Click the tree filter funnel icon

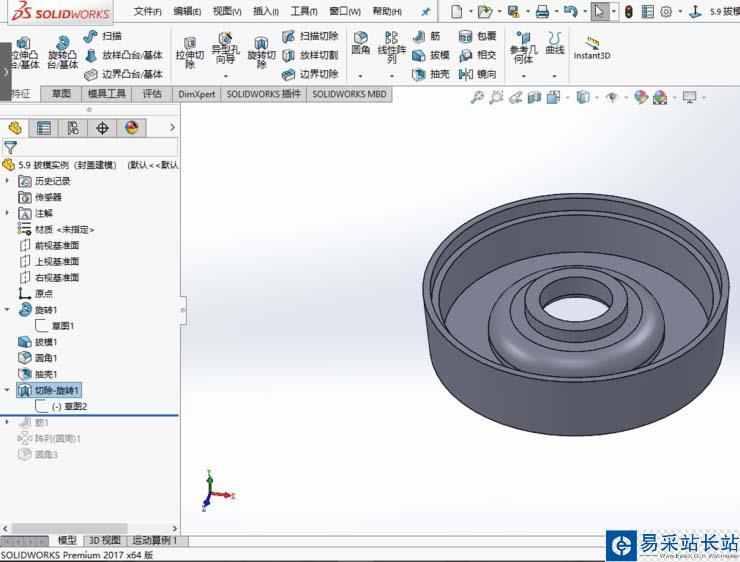(10, 148)
